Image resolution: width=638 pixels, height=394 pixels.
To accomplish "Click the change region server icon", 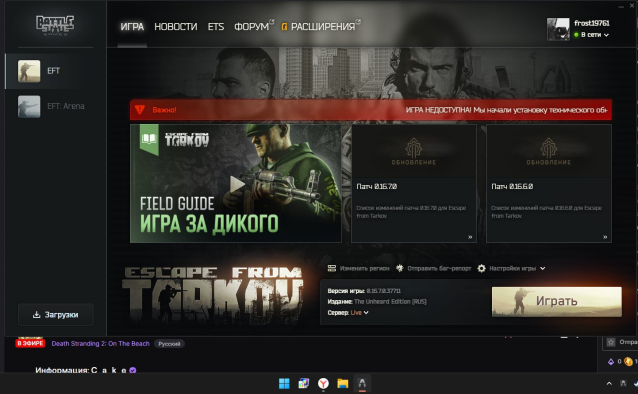I will (x=332, y=268).
